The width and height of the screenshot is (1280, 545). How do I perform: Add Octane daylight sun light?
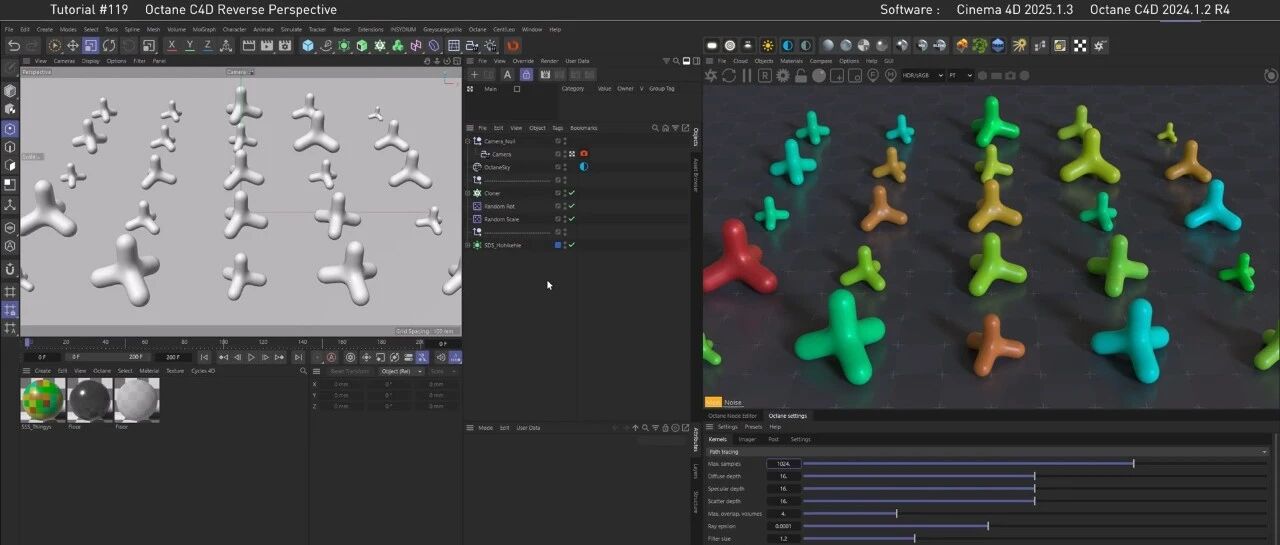[x=768, y=45]
